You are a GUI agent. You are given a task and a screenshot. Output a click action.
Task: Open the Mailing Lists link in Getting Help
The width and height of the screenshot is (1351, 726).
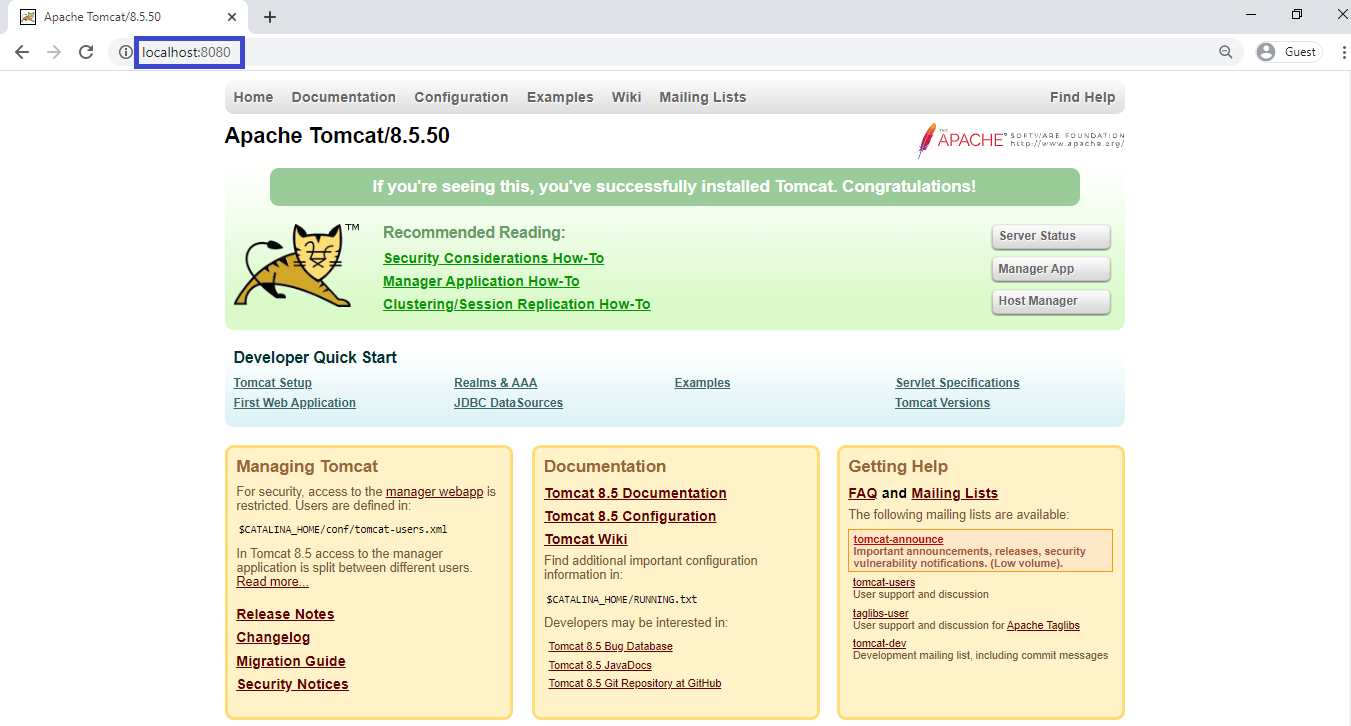[x=954, y=493]
